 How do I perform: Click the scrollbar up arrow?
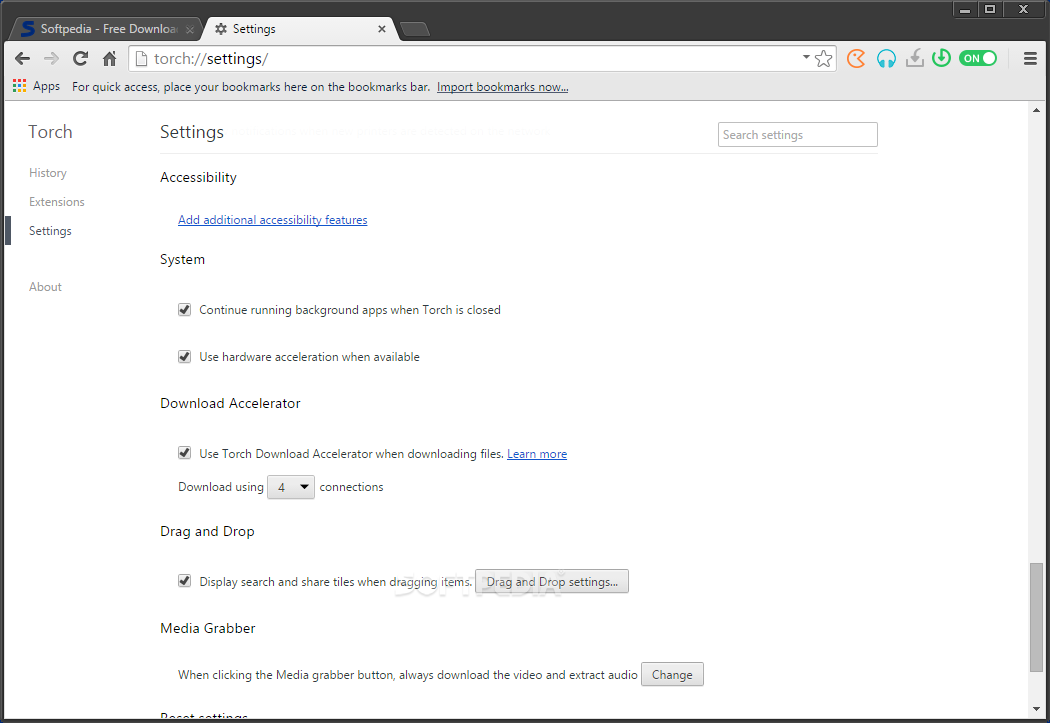1036,110
